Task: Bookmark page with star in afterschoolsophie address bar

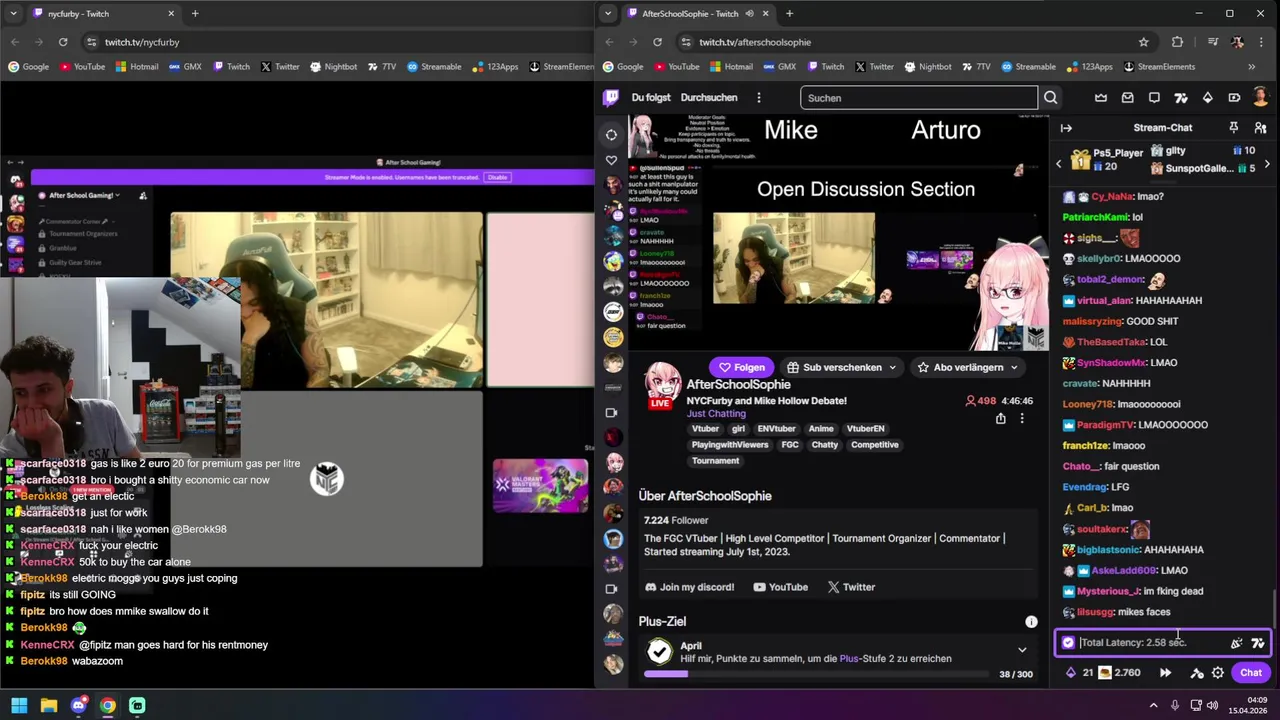Action: pos(1143,42)
